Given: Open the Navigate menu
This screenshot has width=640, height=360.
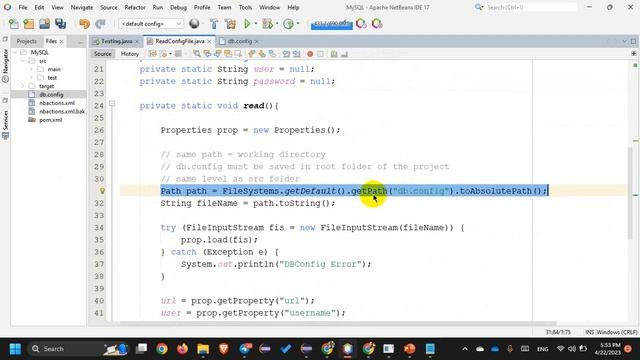Looking at the screenshot, I should (82, 7).
